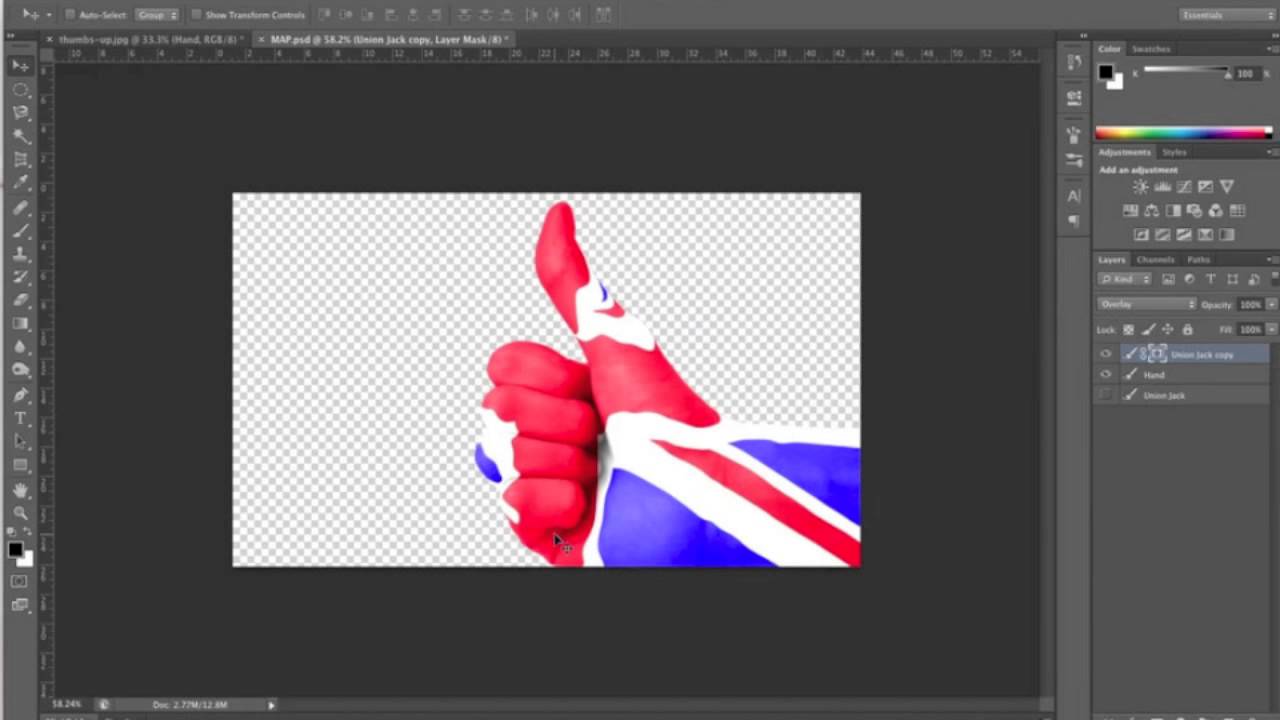This screenshot has width=1280, height=720.
Task: Open the Auto-Select Group dropdown
Action: tap(158, 15)
